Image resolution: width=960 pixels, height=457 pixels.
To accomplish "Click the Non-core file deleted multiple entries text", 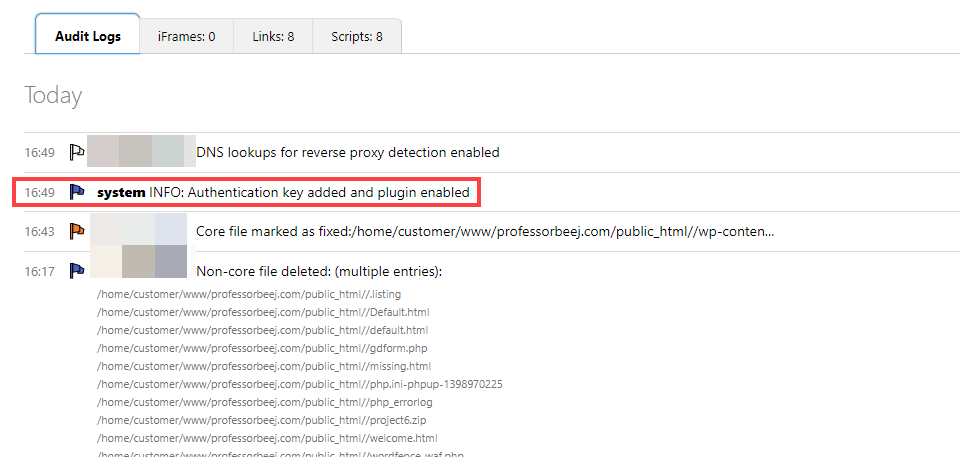I will point(319,271).
